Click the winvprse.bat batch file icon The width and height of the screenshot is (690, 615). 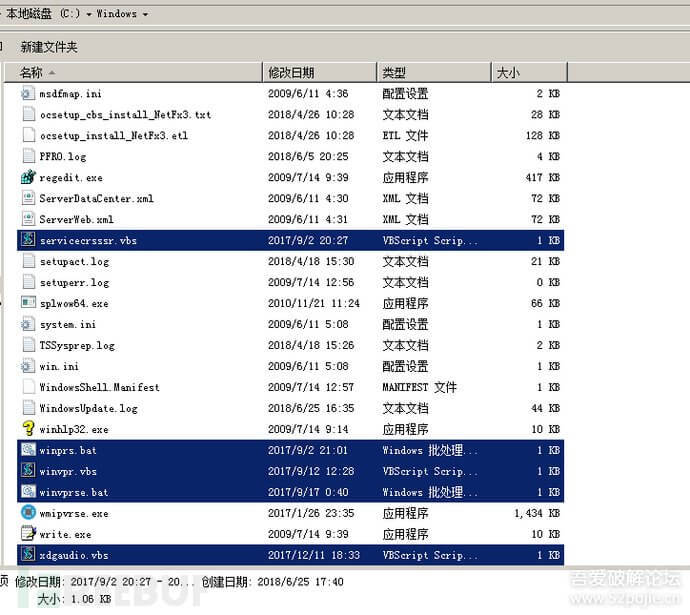(x=28, y=492)
